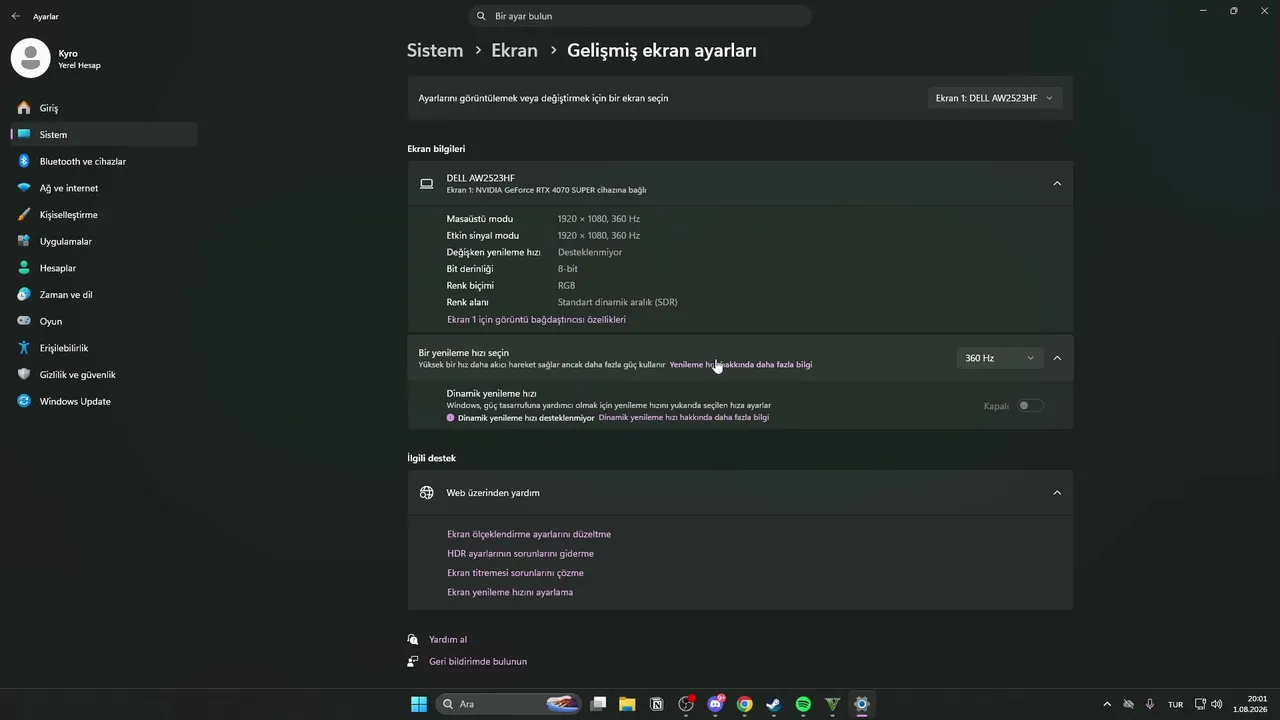Go to Ağ ve internet settings

tap(104, 188)
